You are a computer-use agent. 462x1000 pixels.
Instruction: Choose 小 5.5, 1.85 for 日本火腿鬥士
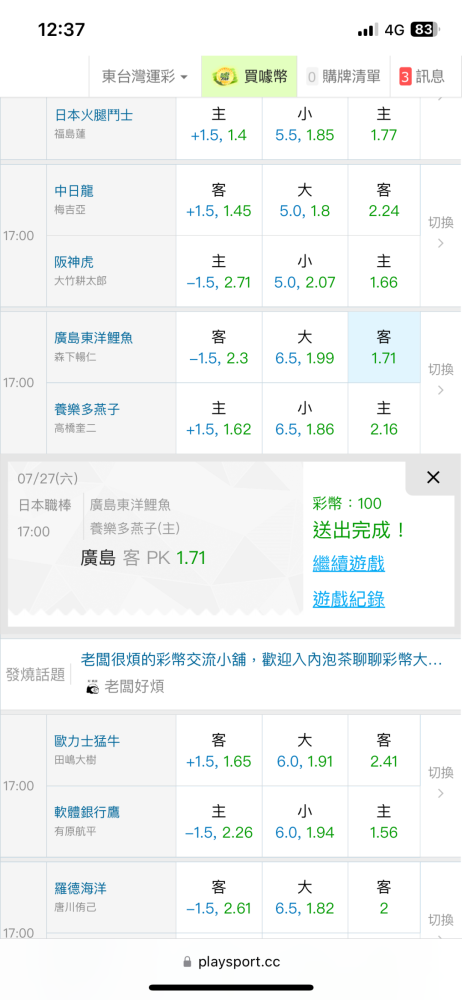point(305,124)
